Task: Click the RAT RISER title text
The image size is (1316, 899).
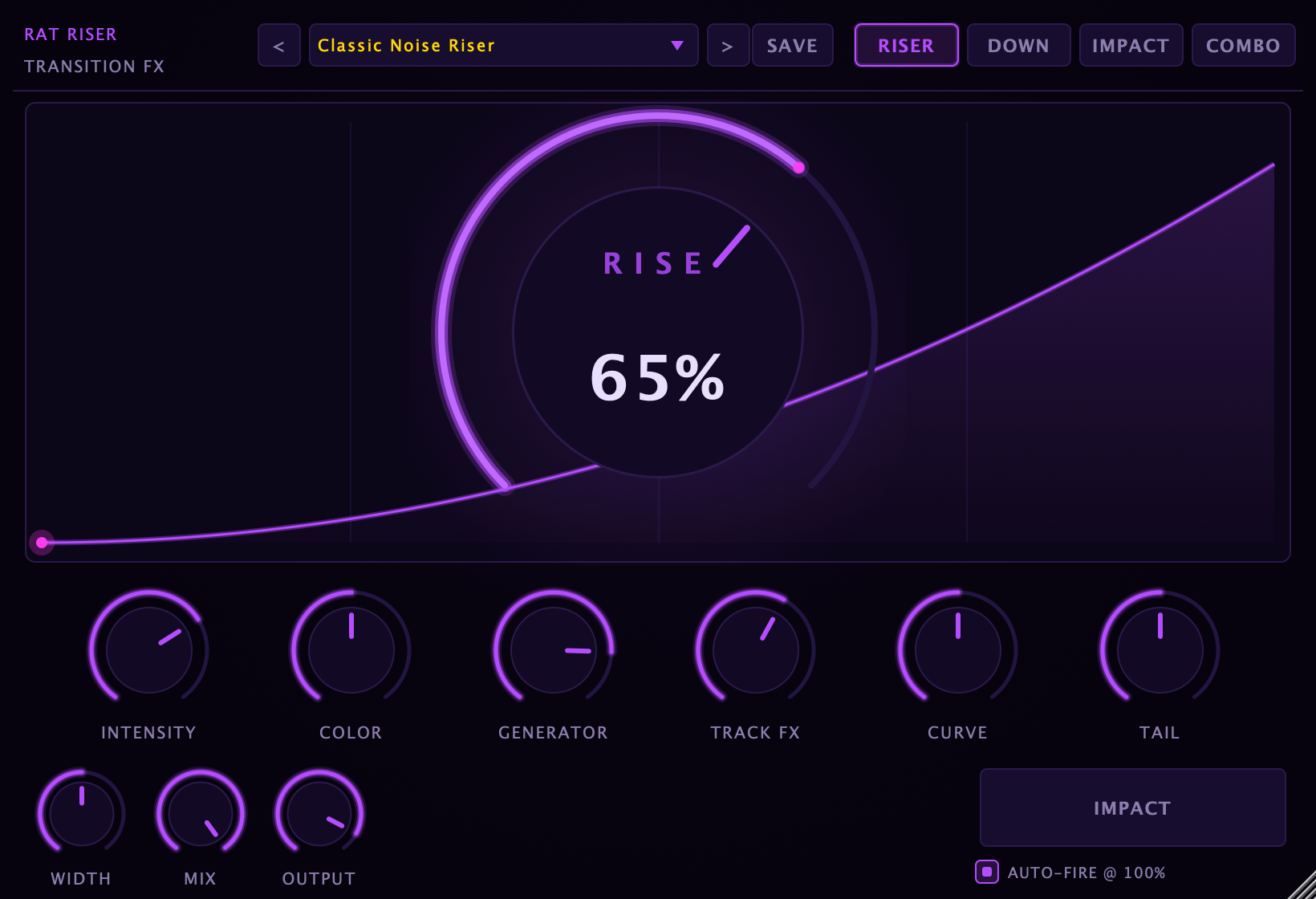Action: (x=71, y=35)
